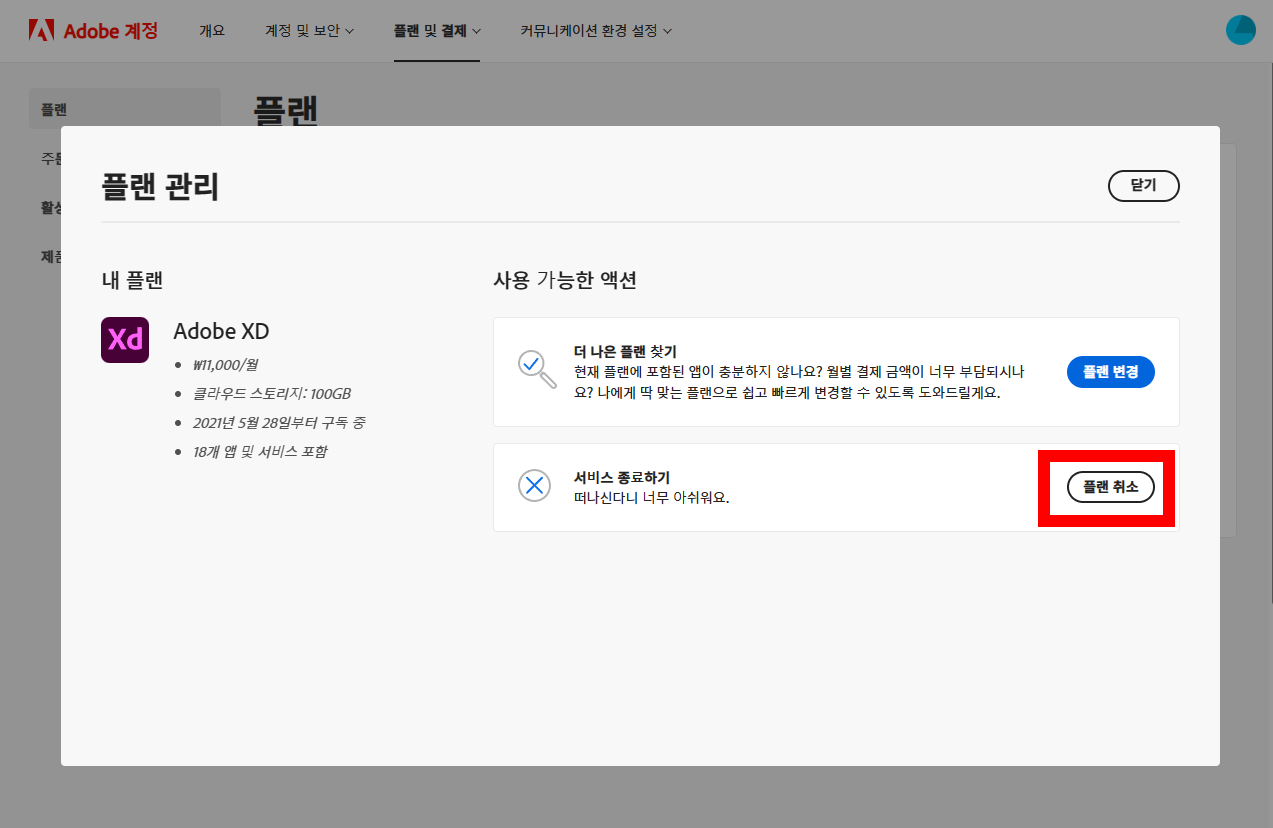Click the 닫기 button

1143,185
